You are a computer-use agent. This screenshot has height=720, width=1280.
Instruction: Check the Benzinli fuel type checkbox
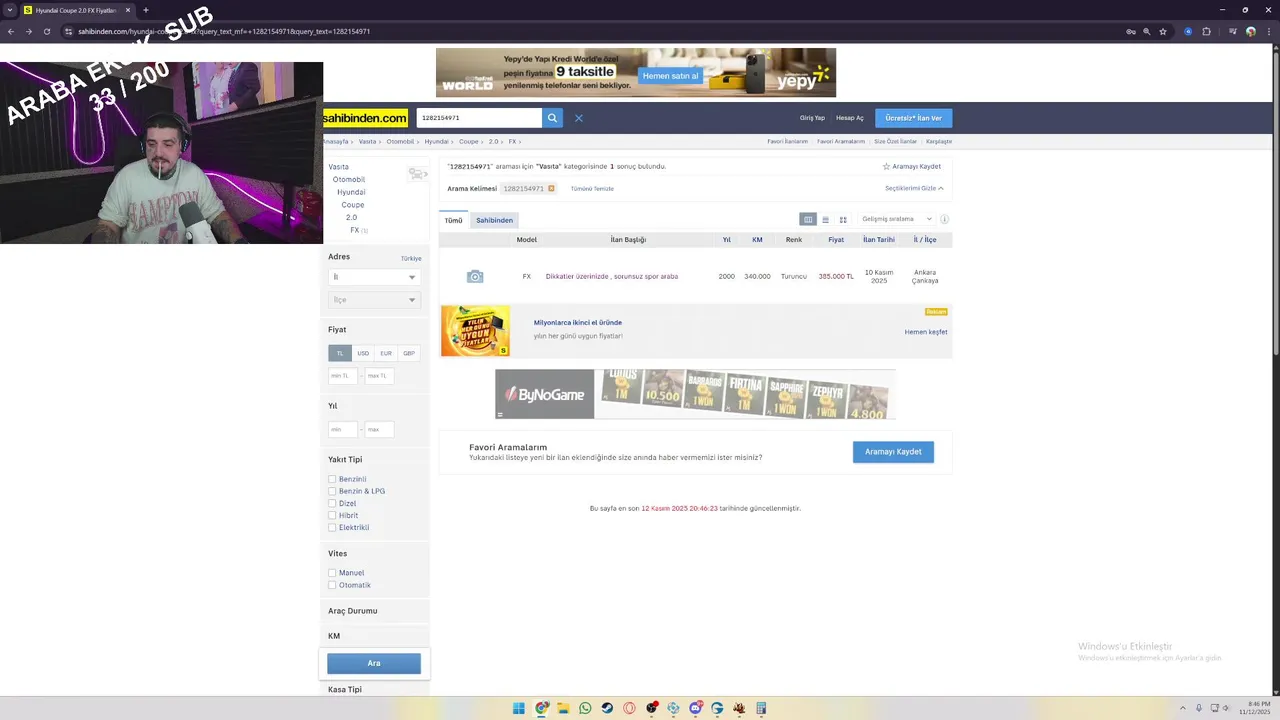[332, 479]
